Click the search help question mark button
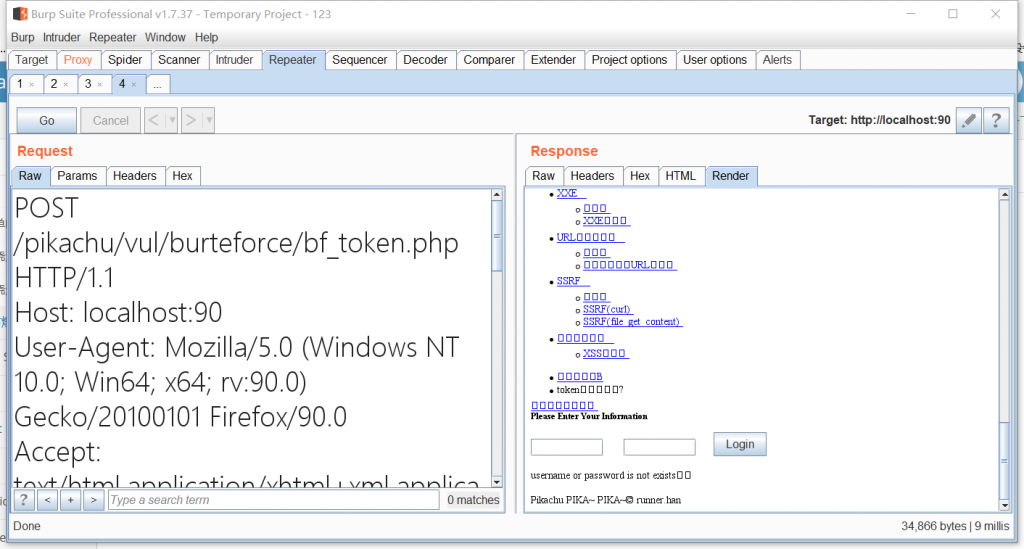Screen dimensions: 1024x549 24,500
